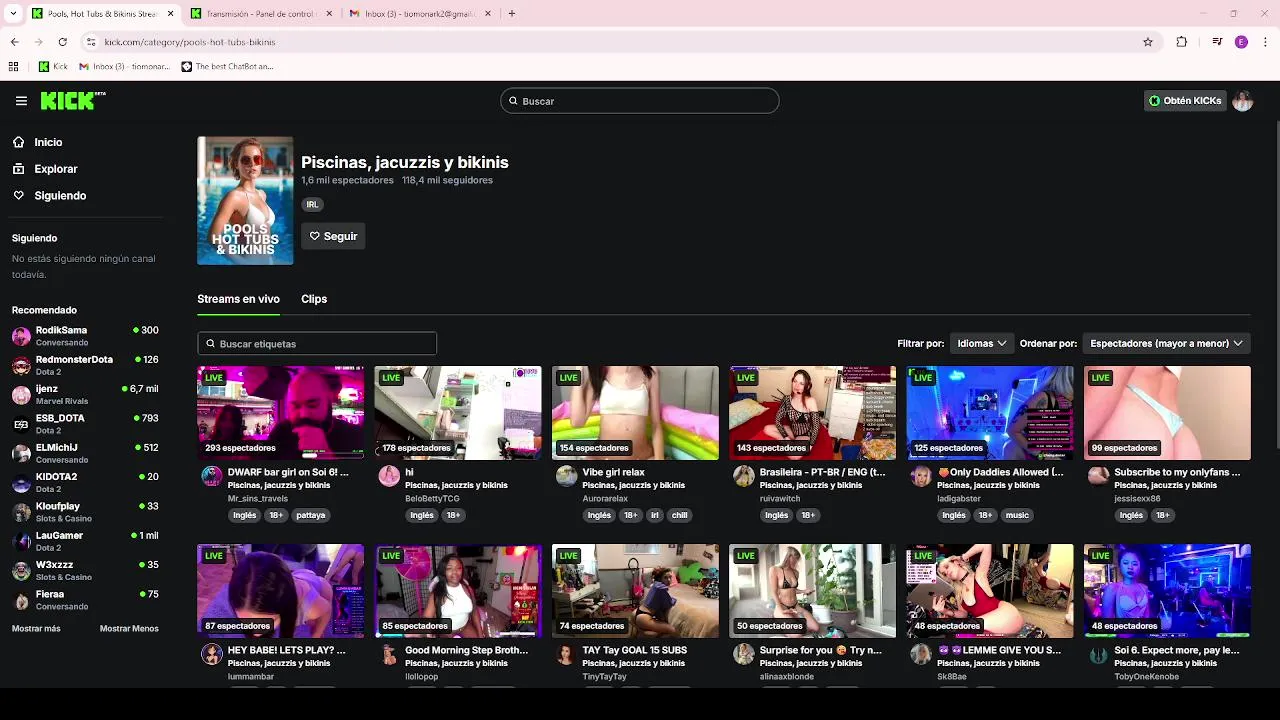The height and width of the screenshot is (720, 1280).
Task: Open the hi stream by BeloBettyTCG thumbnail
Action: [x=458, y=413]
